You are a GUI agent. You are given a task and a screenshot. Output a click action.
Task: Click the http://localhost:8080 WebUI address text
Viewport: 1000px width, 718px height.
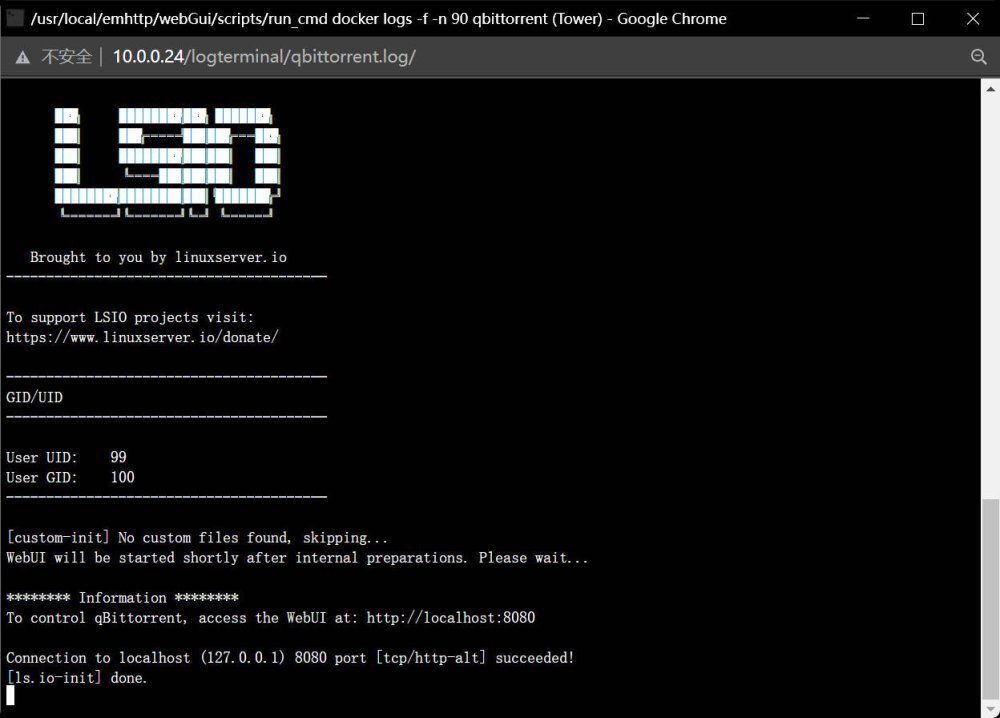tap(450, 617)
